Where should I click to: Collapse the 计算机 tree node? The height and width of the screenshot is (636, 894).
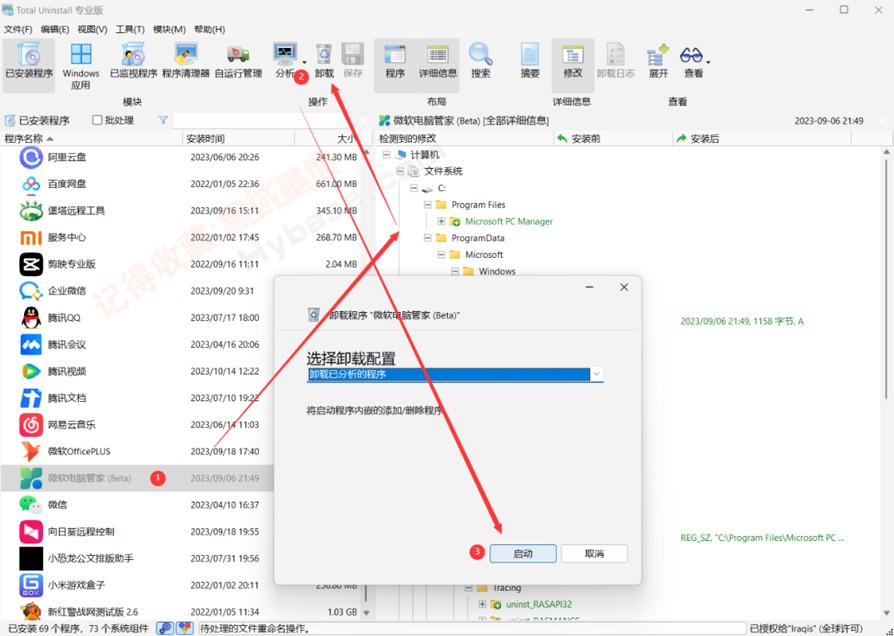click(387, 155)
